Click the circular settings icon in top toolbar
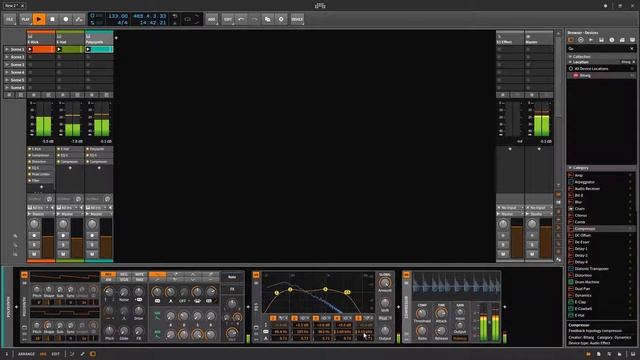This screenshot has height=360, width=640. tap(281, 19)
